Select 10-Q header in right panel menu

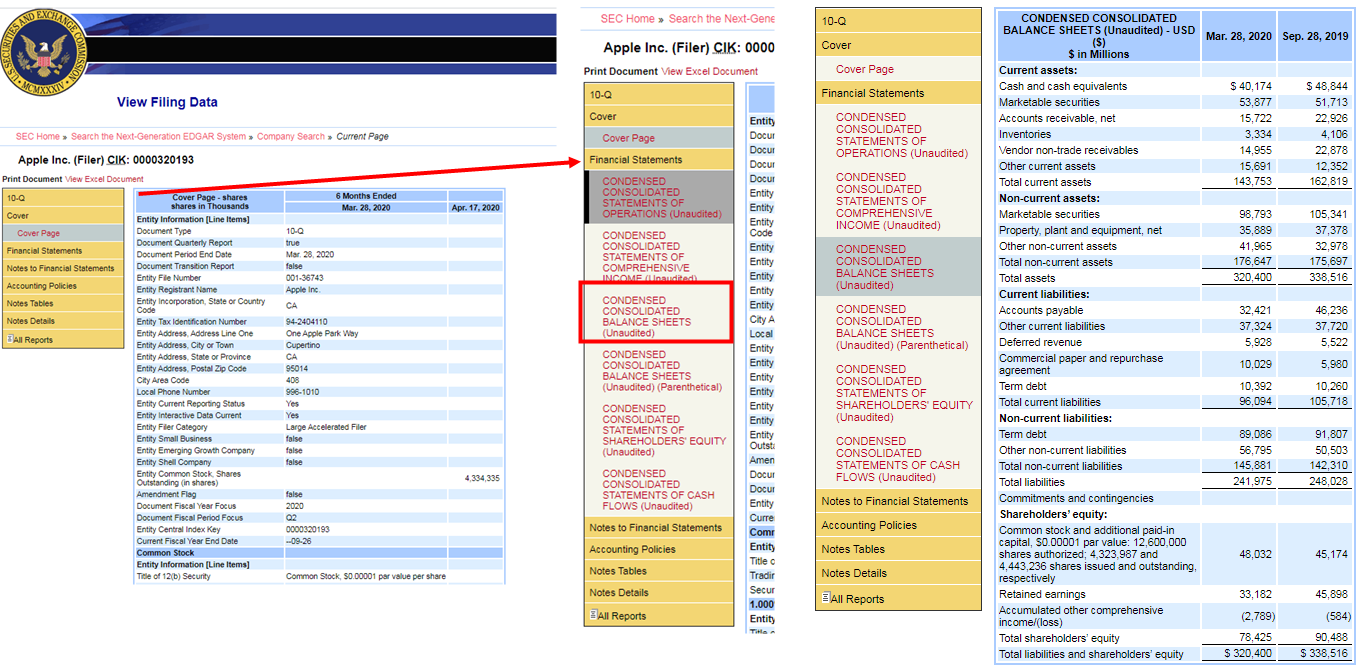899,21
